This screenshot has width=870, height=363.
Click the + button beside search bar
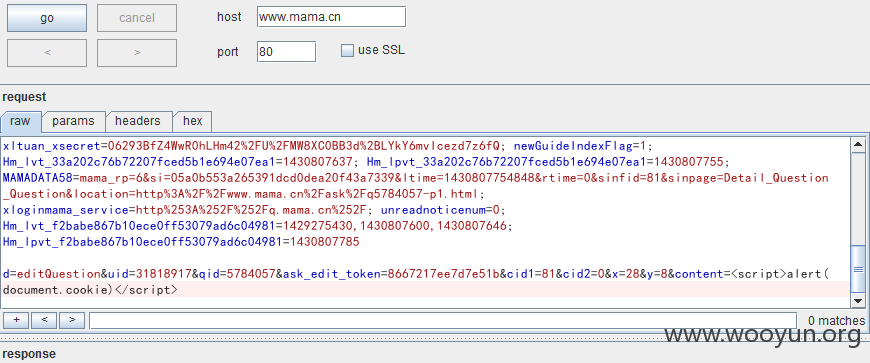(x=16, y=320)
